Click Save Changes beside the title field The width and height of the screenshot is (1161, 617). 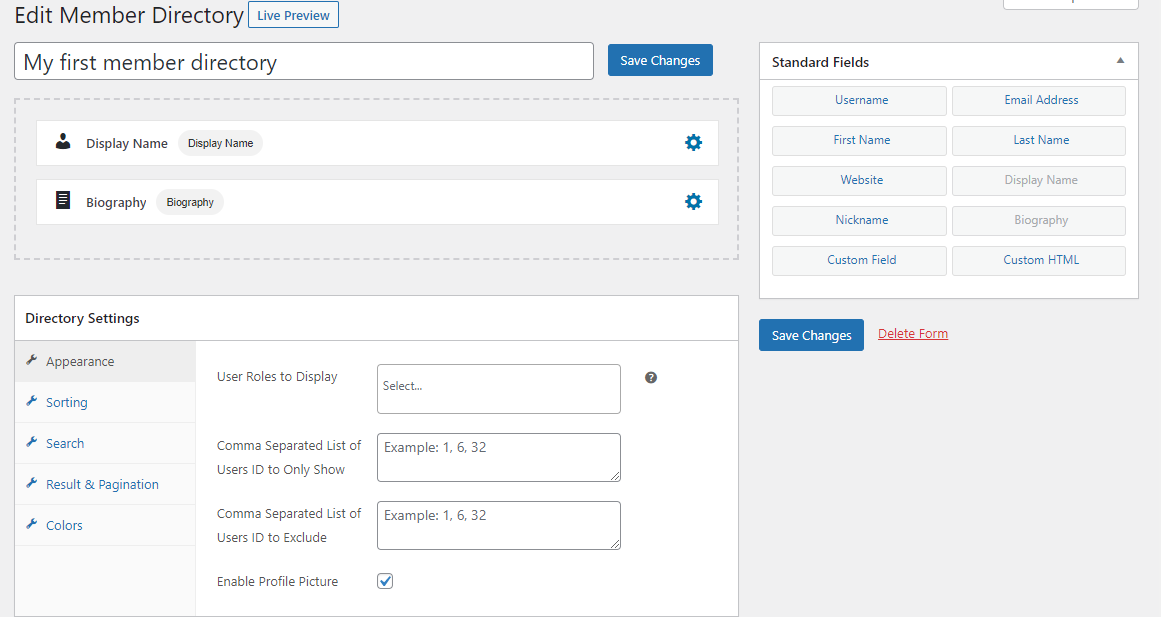[x=660, y=61]
